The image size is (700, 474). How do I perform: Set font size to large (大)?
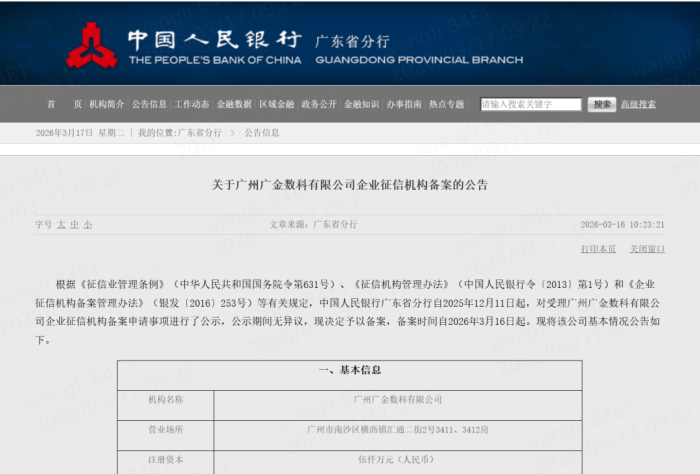tap(60, 225)
